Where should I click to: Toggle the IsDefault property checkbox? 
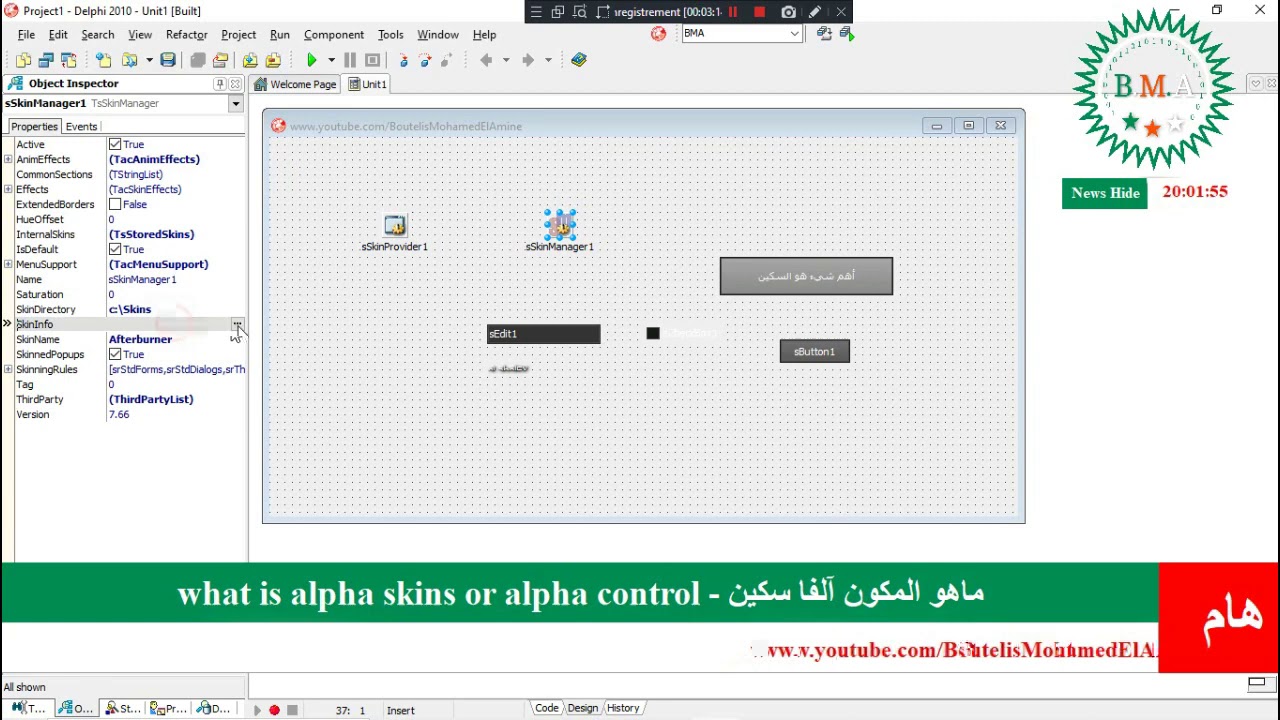(x=115, y=249)
